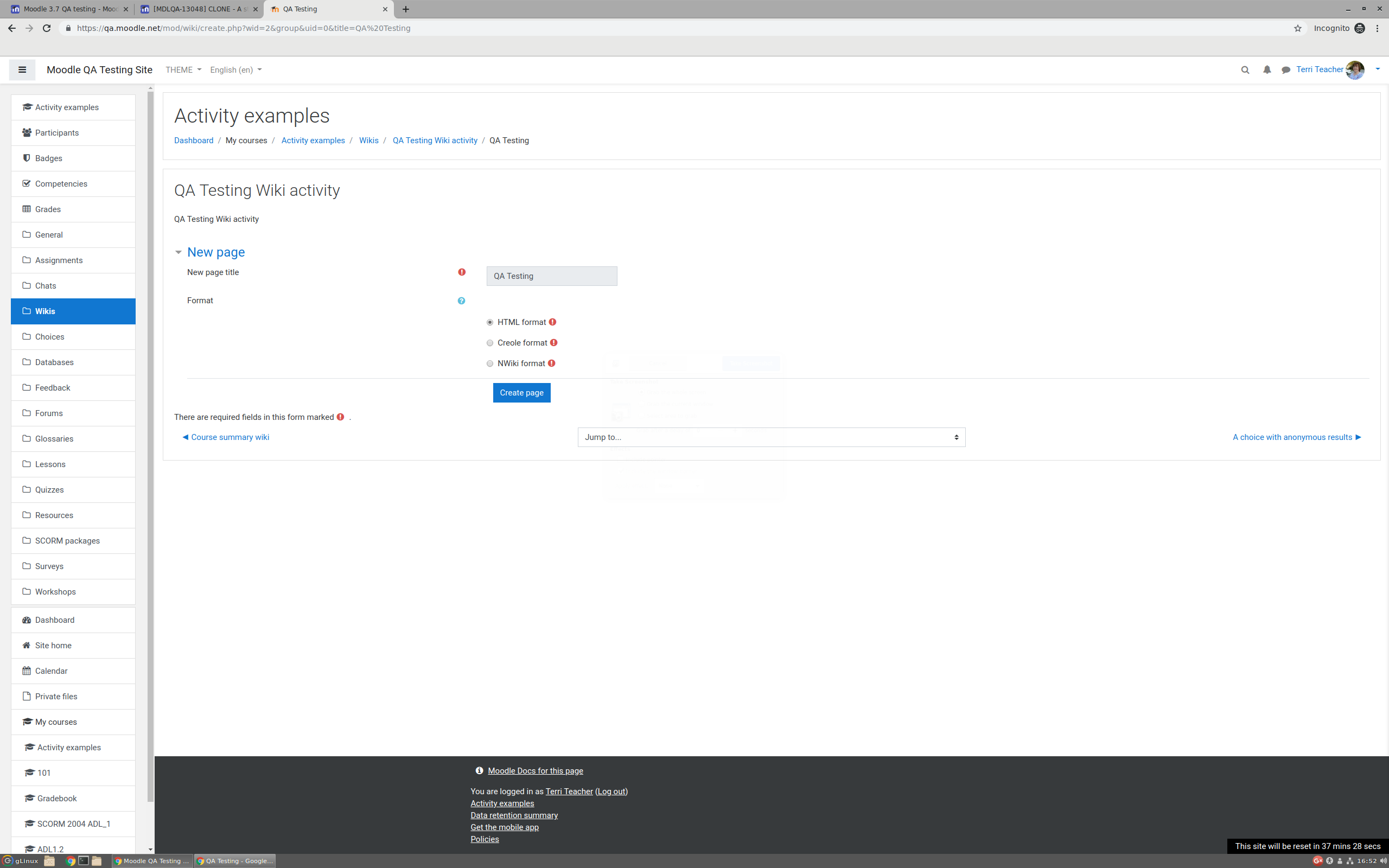1389x868 pixels.
Task: Open Activity examples breadcrumb link
Action: click(x=313, y=141)
